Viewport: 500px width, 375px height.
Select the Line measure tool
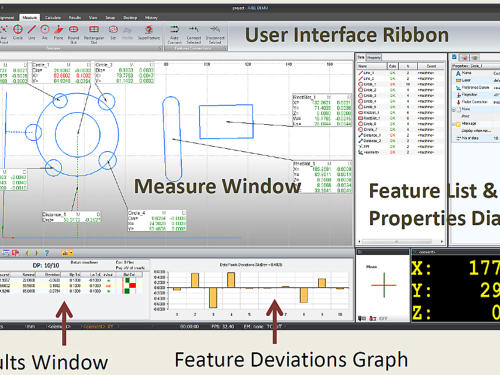31,32
